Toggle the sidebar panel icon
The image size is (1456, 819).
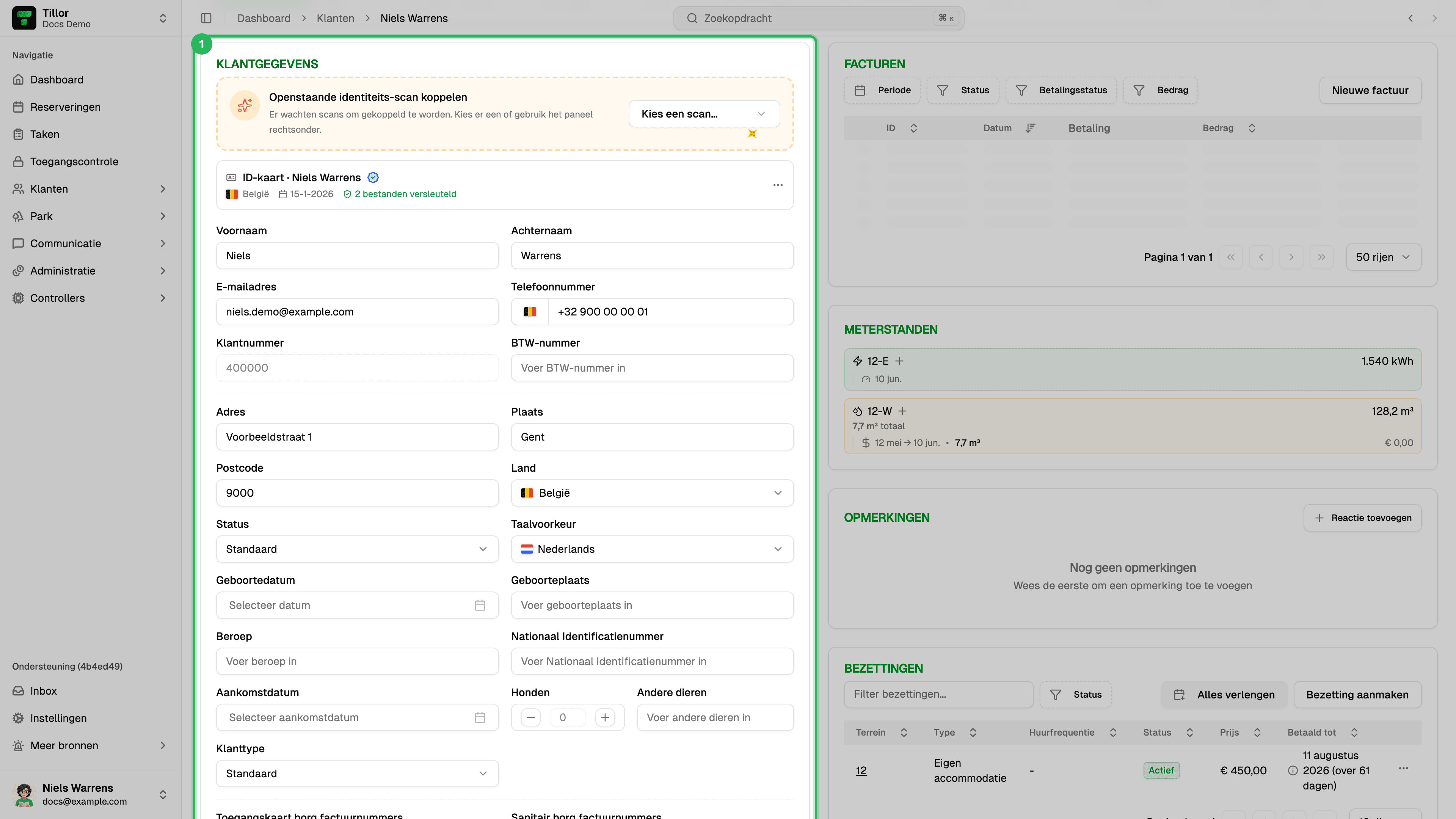click(x=206, y=18)
